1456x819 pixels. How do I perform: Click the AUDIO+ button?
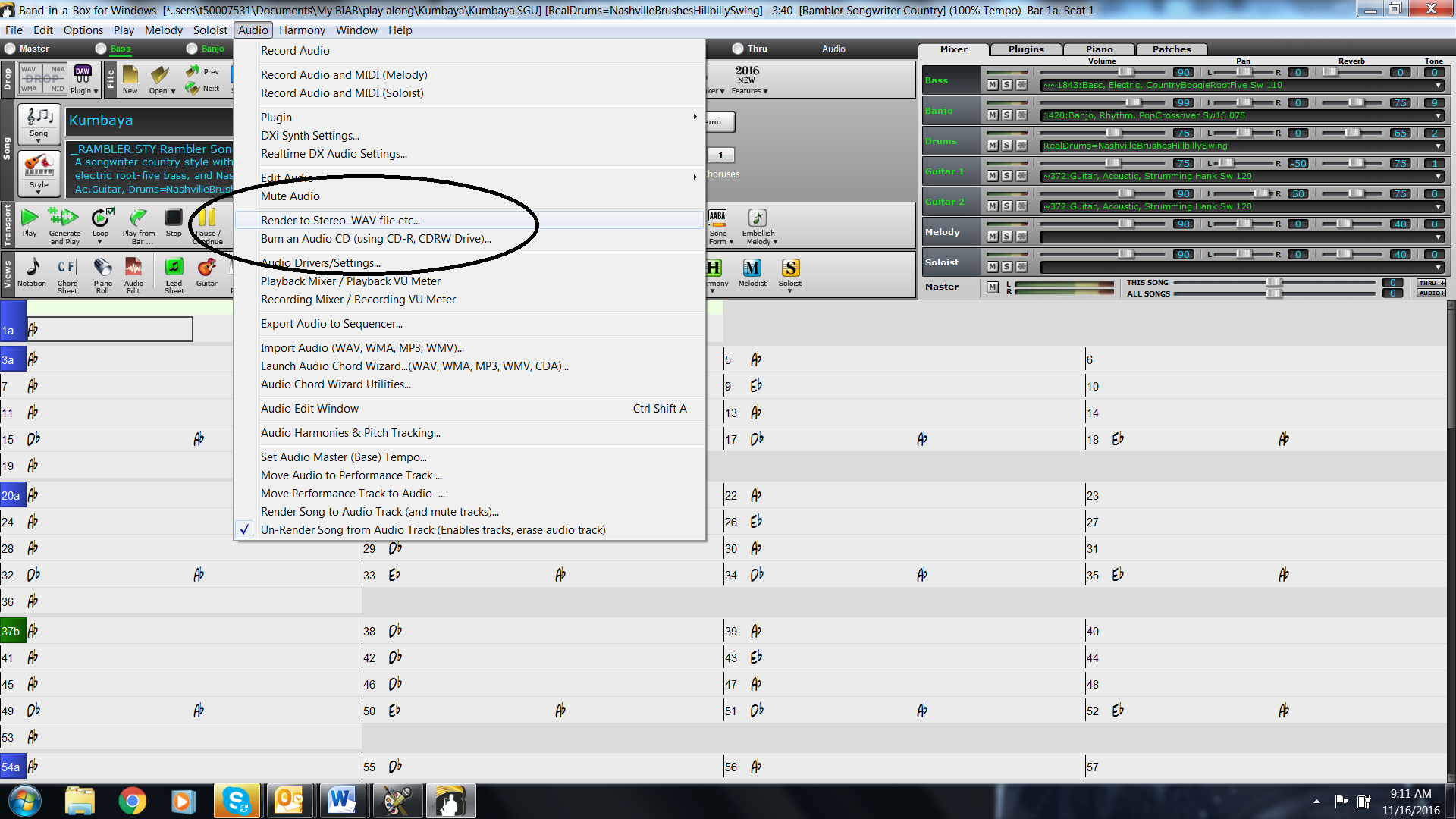point(1431,293)
